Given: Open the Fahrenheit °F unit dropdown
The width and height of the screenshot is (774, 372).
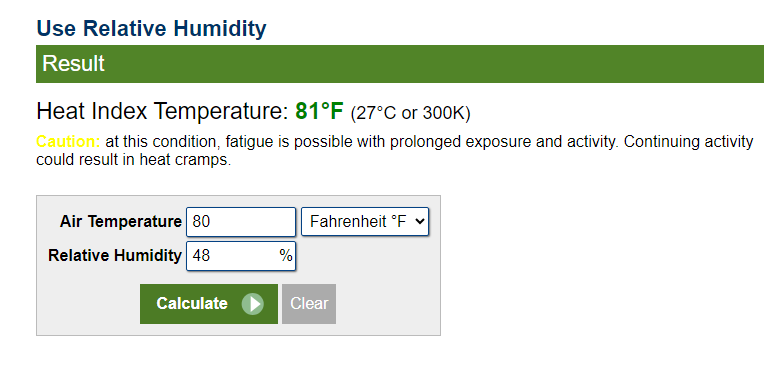Looking at the screenshot, I should pyautogui.click(x=365, y=222).
